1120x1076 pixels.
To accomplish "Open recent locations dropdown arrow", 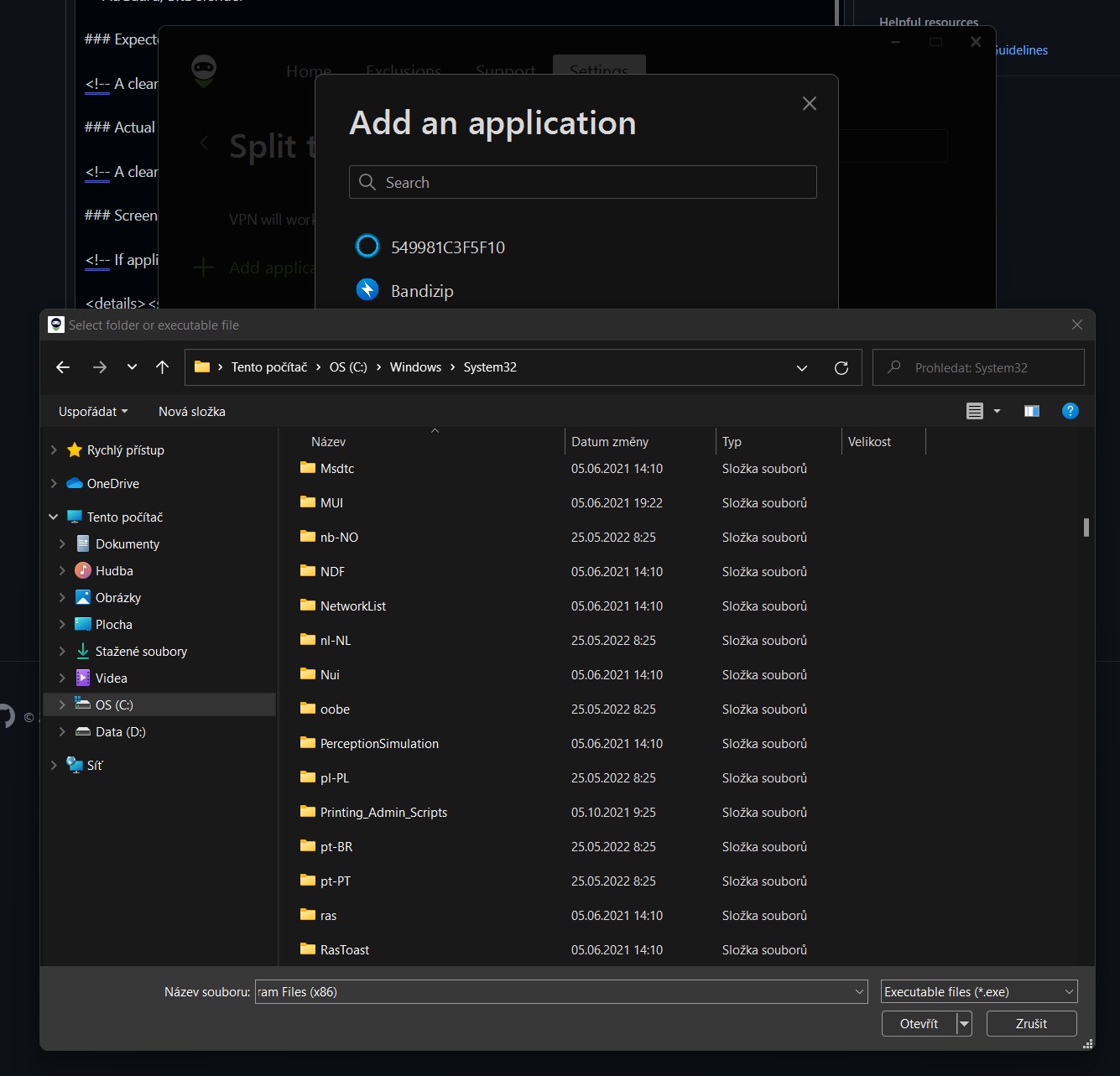I will point(132,367).
